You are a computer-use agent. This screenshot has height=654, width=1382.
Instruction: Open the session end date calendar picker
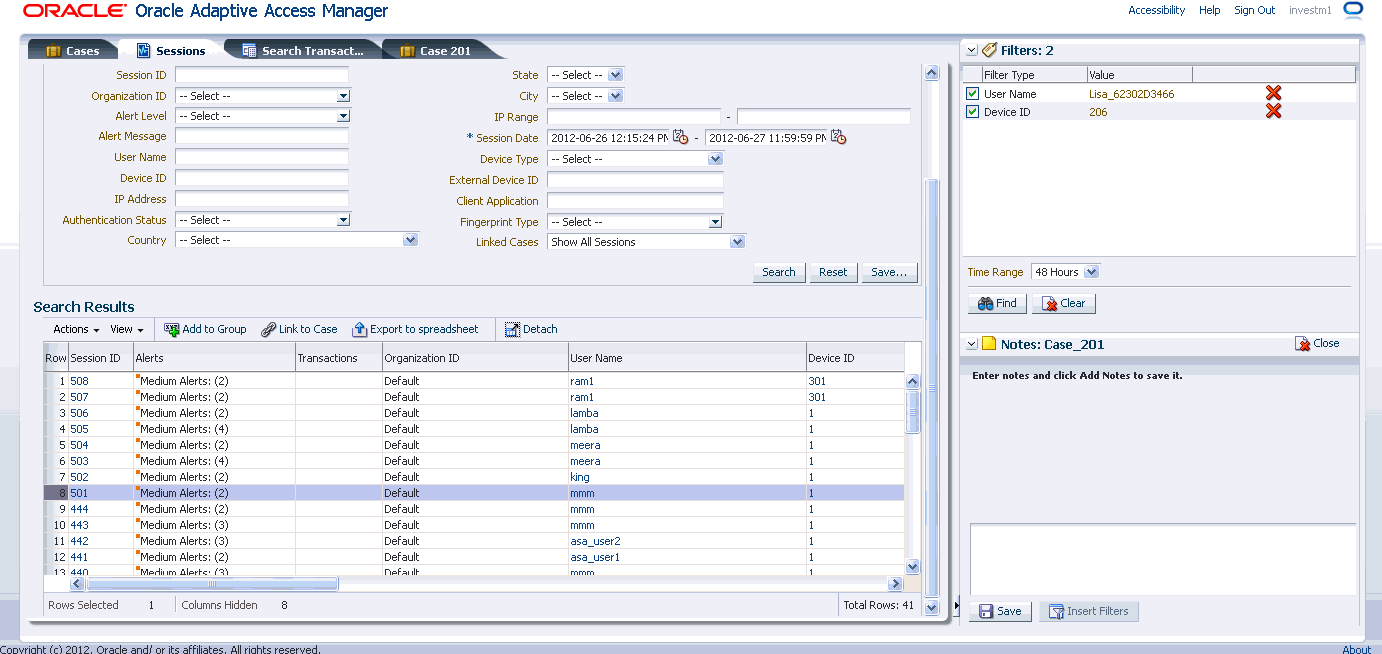[x=839, y=138]
